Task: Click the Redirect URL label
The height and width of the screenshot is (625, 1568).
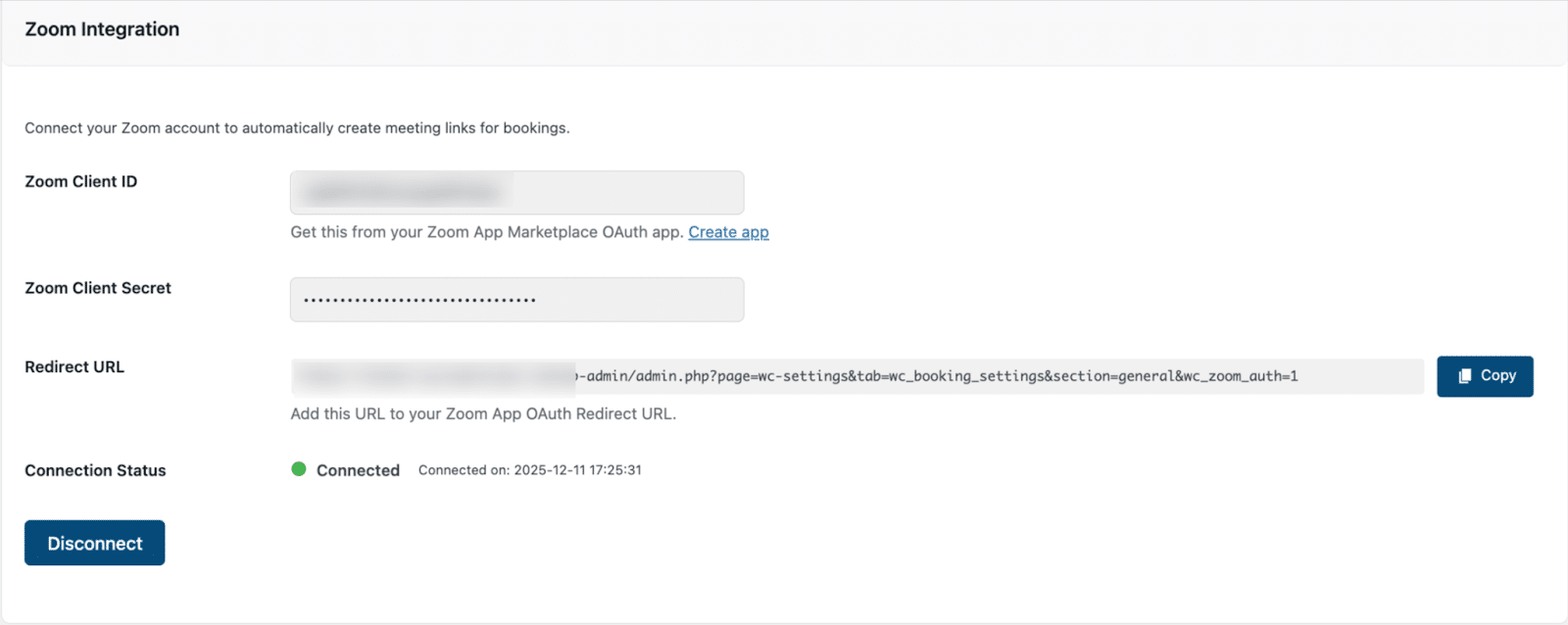Action: pyautogui.click(x=74, y=366)
